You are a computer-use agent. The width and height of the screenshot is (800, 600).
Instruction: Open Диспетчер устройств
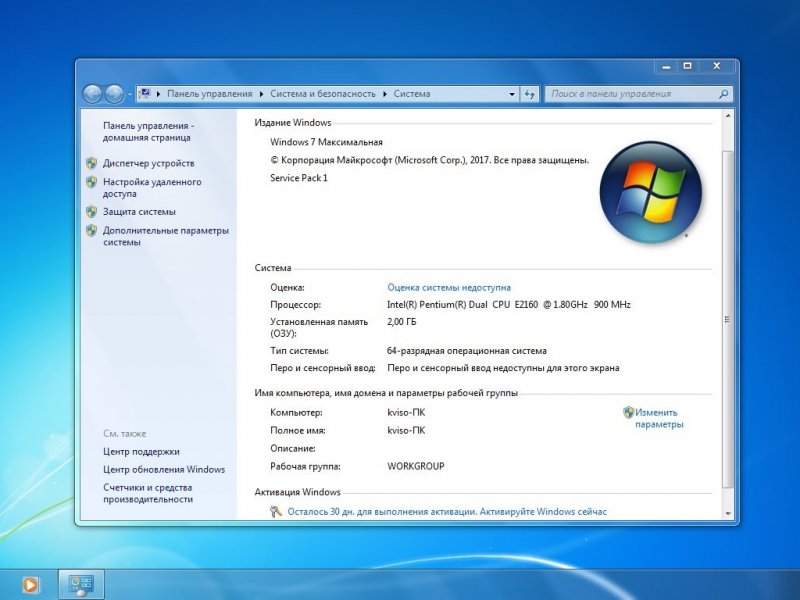tap(148, 163)
